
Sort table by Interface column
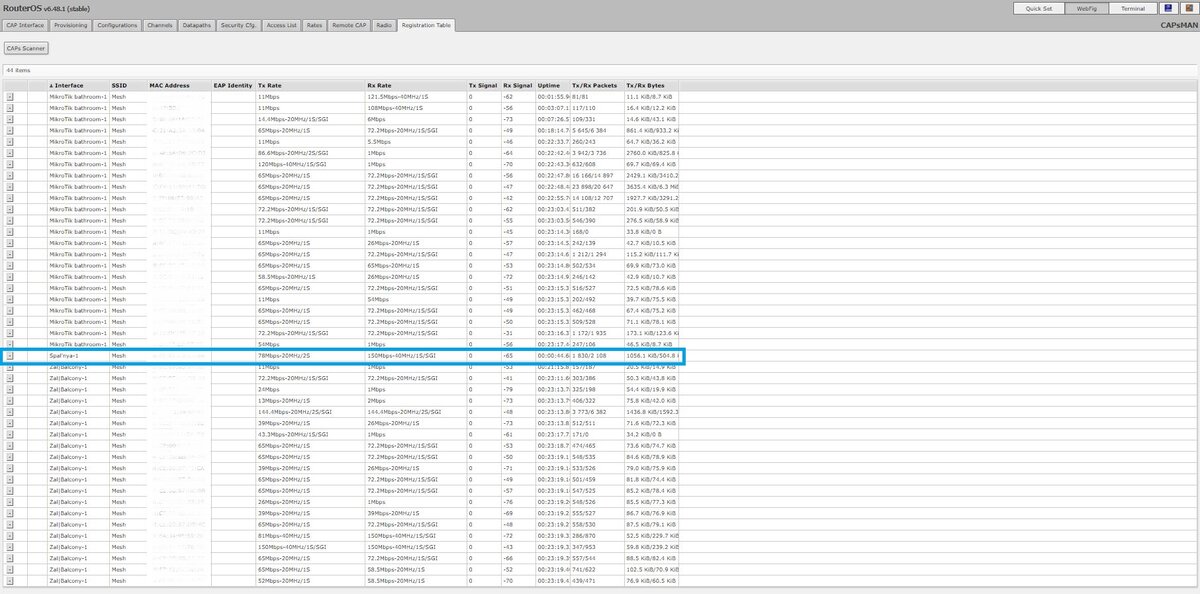click(79, 85)
